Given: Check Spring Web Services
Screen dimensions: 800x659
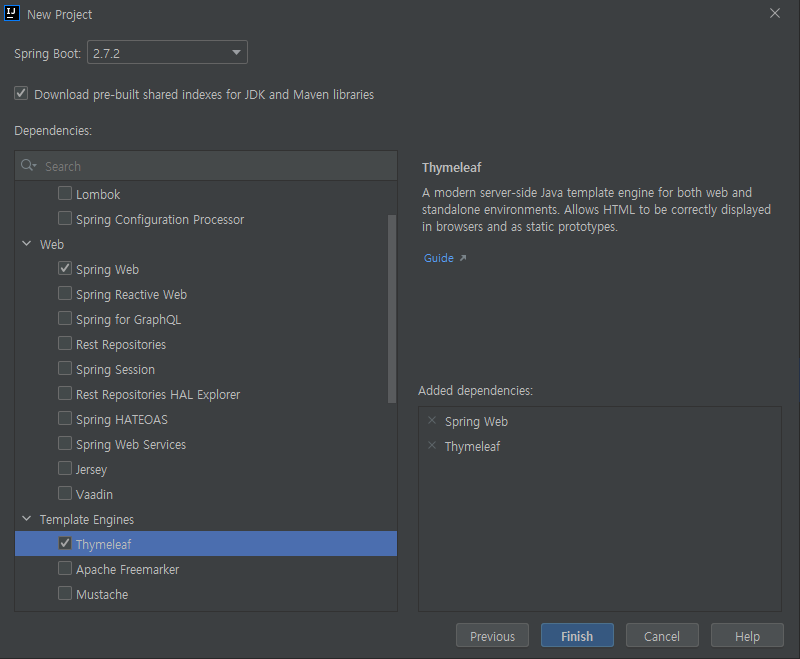Looking at the screenshot, I should point(65,443).
